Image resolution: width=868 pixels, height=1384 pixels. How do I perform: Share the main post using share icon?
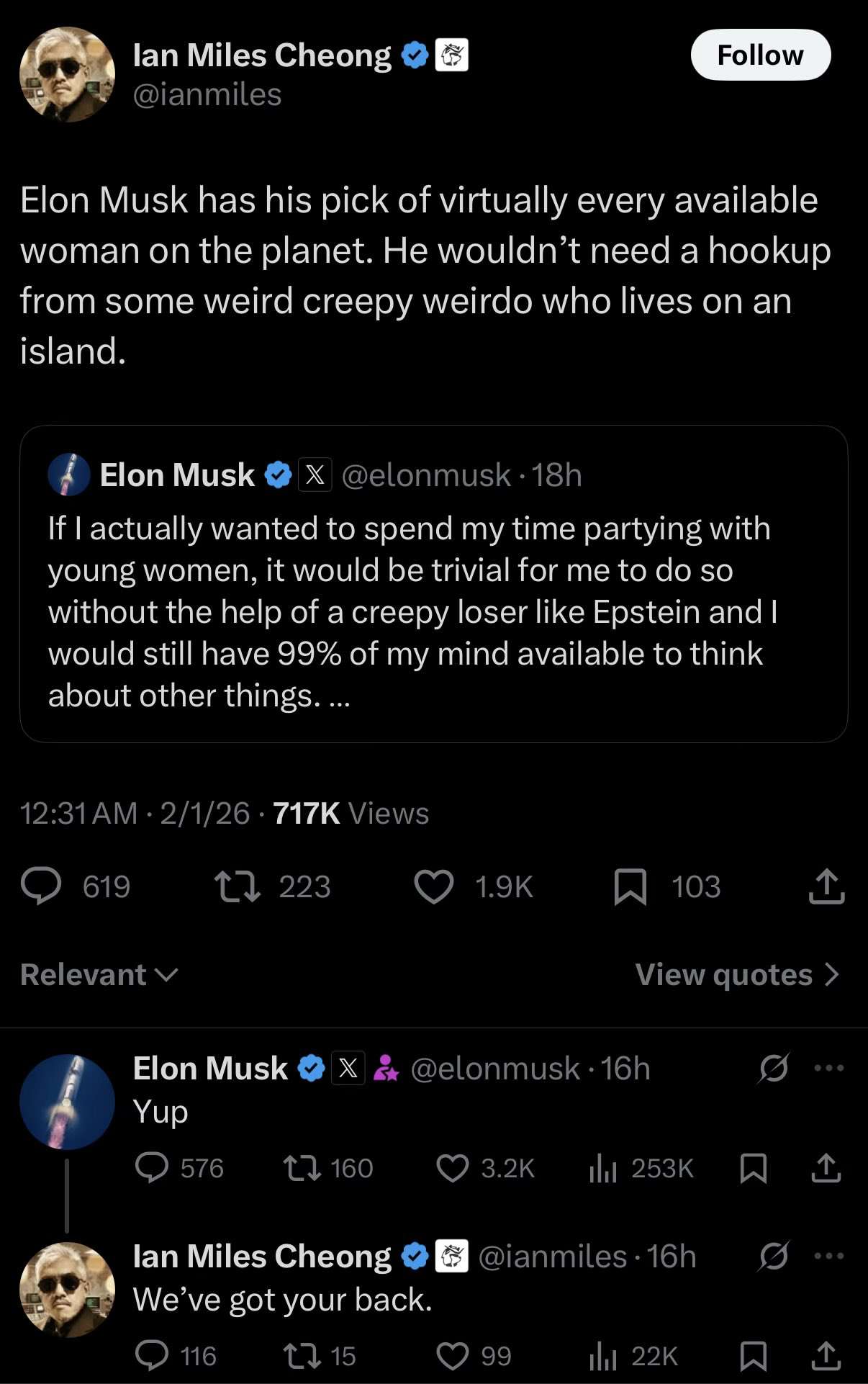click(826, 886)
